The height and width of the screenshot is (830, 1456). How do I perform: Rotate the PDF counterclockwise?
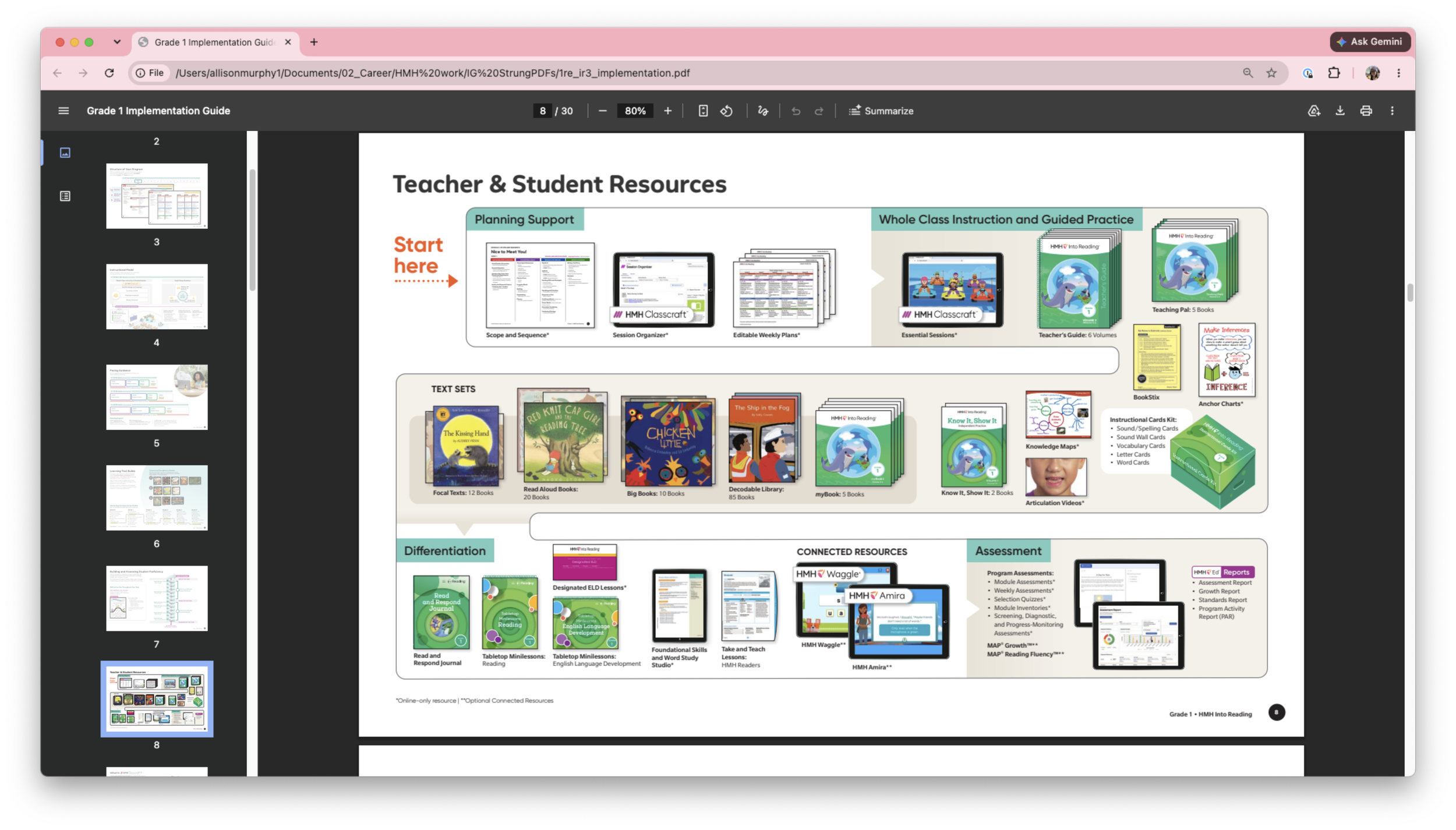tap(726, 111)
